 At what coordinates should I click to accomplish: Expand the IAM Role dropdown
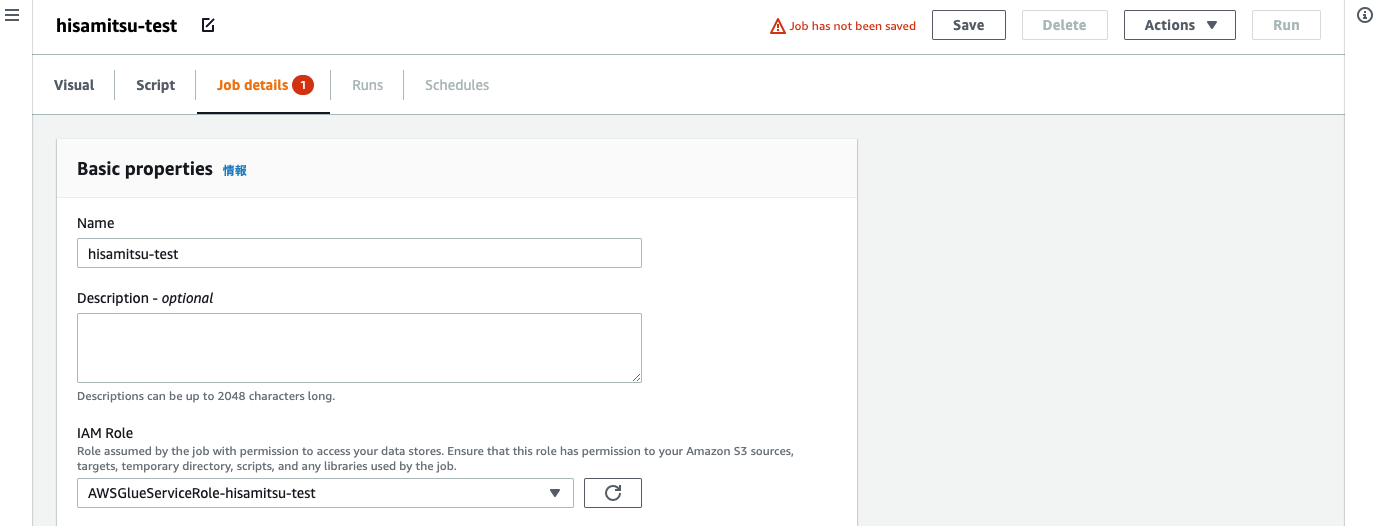tap(325, 493)
